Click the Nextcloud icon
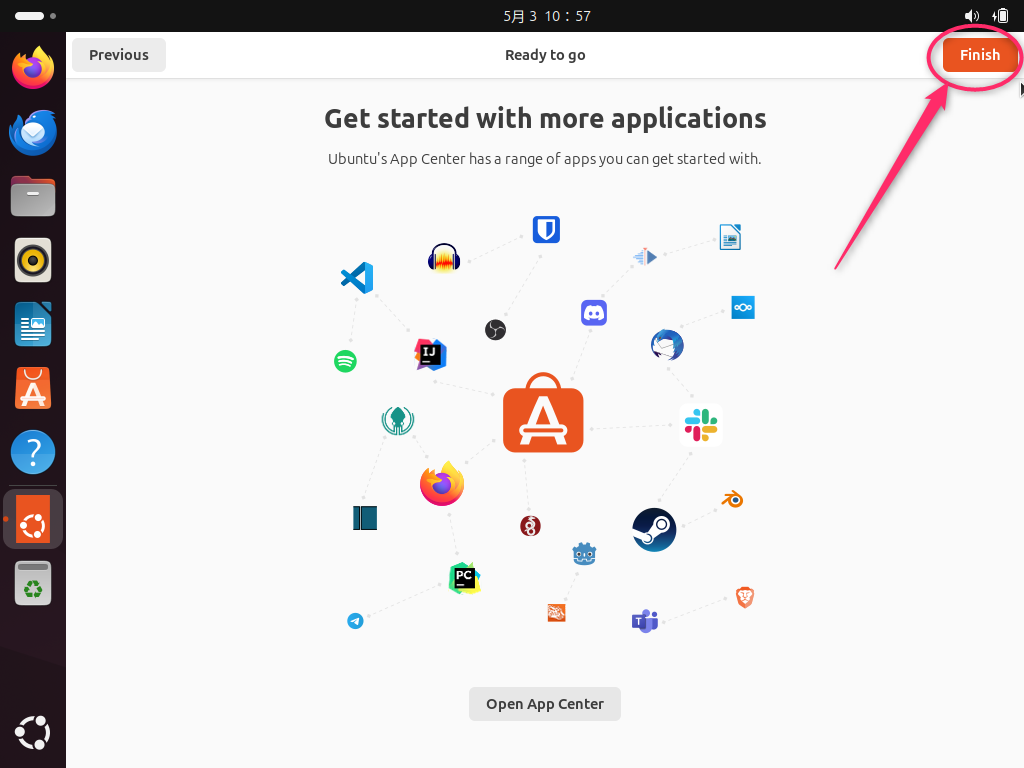1024x768 pixels. coord(743,308)
